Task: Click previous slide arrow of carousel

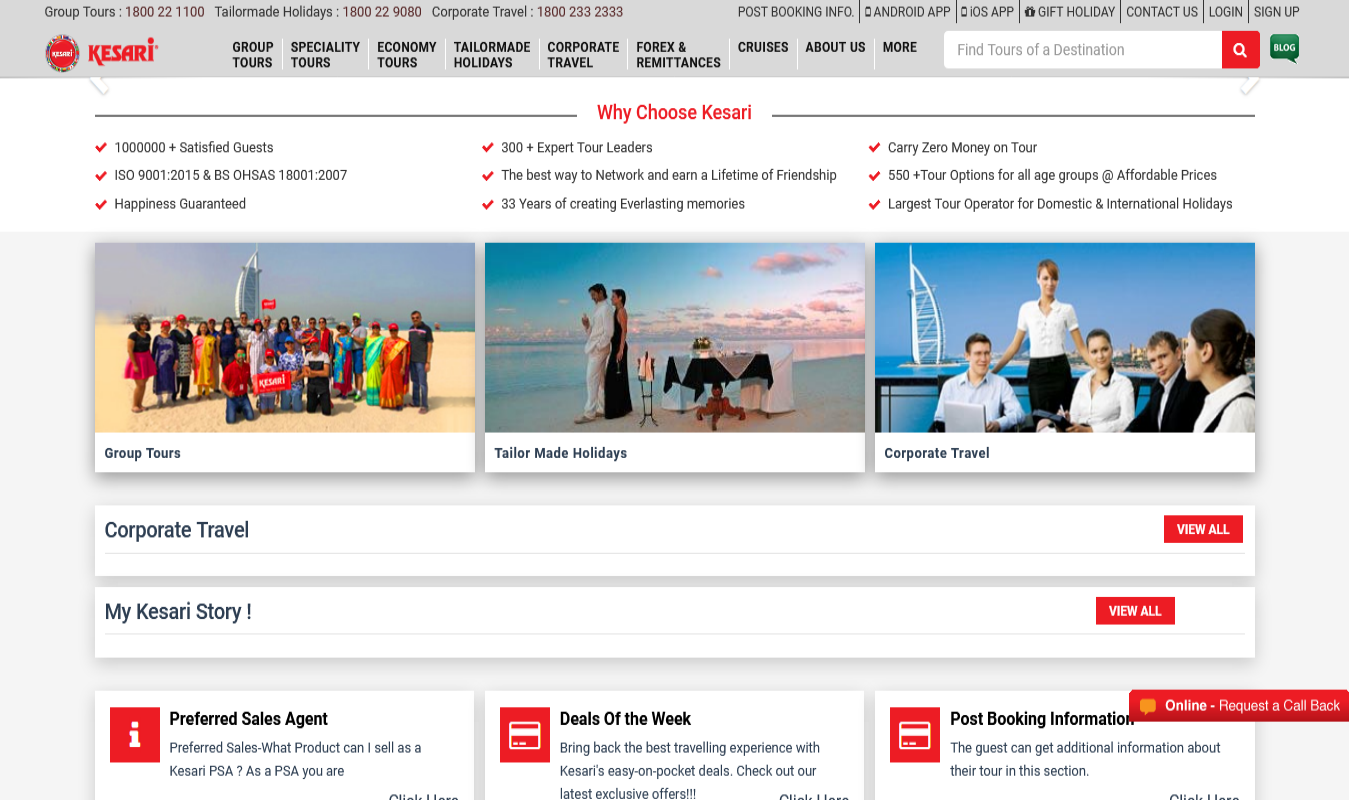Action: [x=98, y=84]
